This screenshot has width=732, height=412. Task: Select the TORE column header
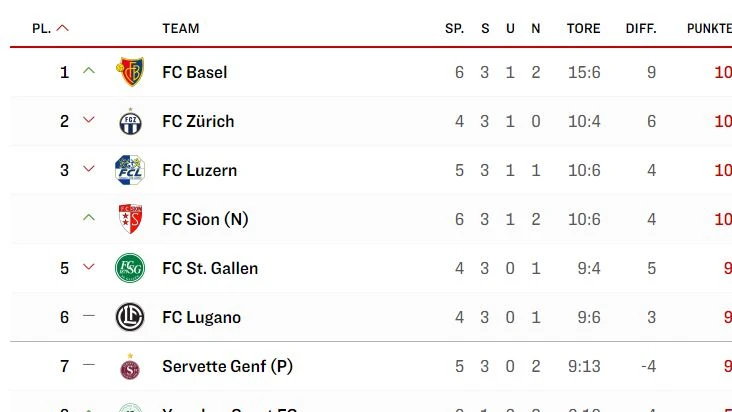(x=583, y=29)
